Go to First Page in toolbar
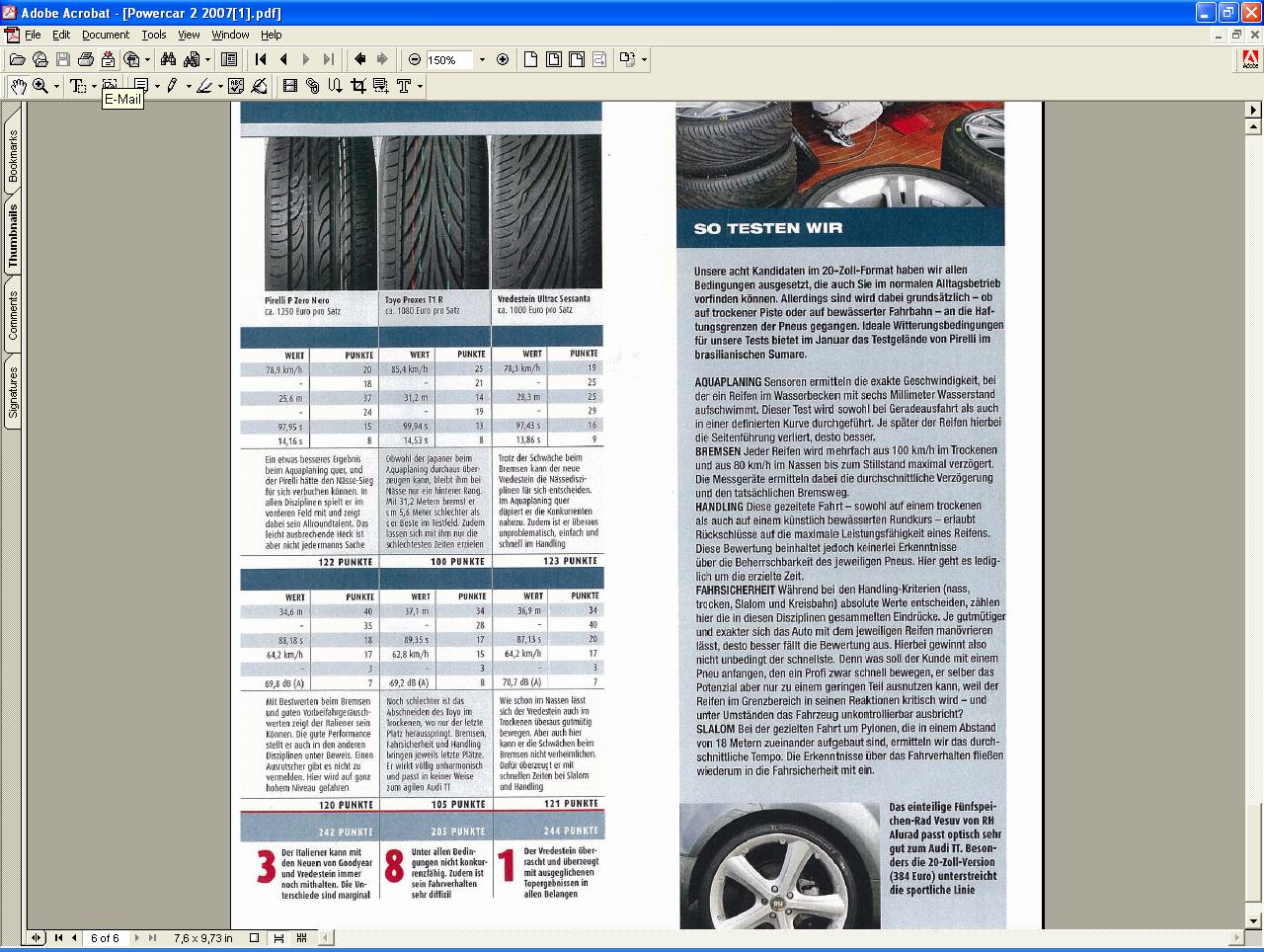1264x952 pixels. coord(261,59)
